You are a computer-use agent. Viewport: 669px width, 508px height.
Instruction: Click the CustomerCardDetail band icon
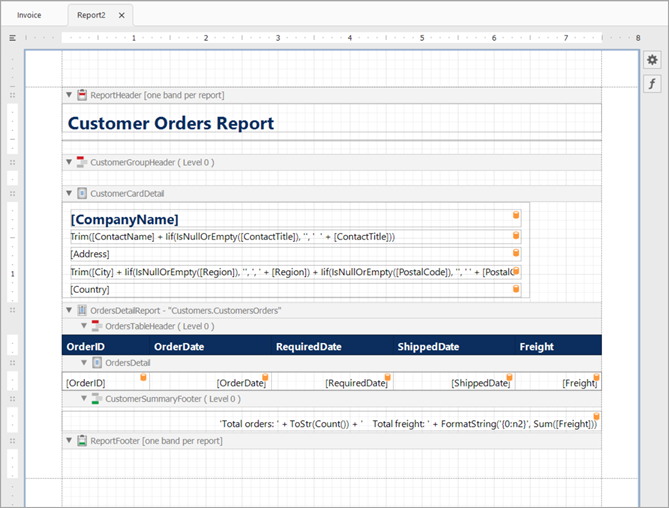click(x=82, y=193)
